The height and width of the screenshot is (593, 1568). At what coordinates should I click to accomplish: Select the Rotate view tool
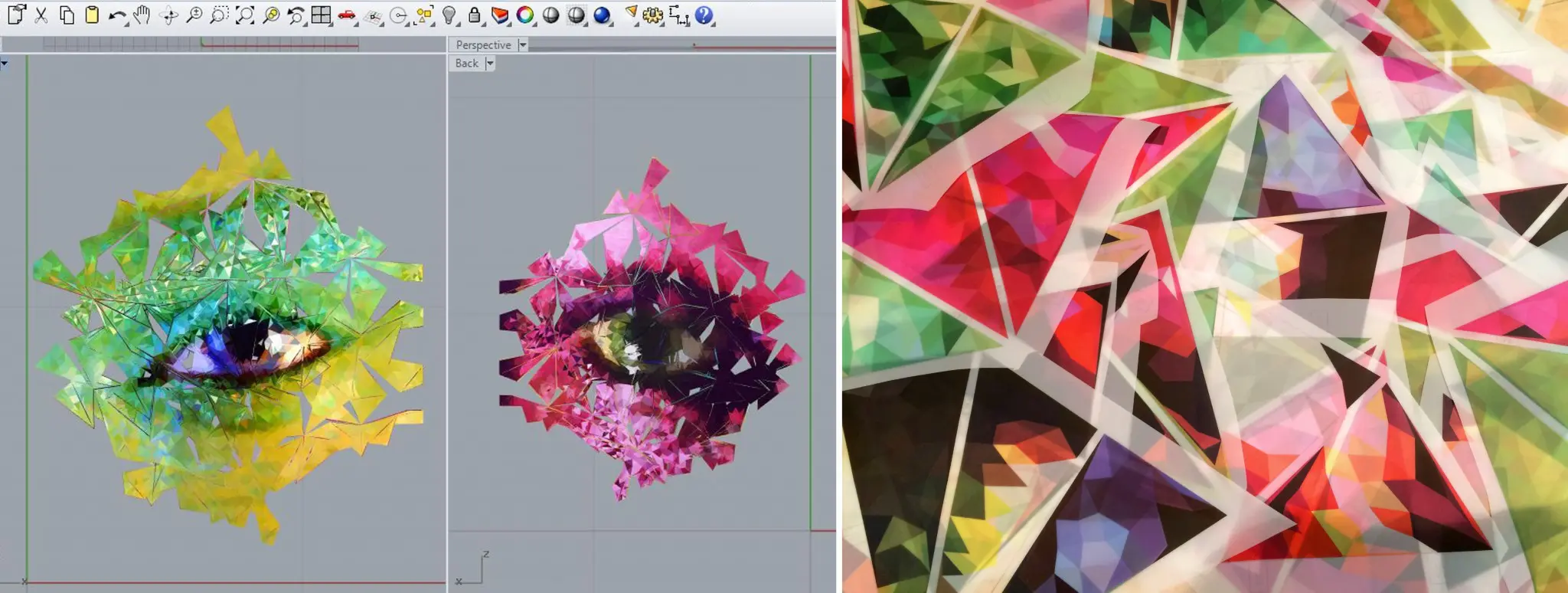coord(168,15)
